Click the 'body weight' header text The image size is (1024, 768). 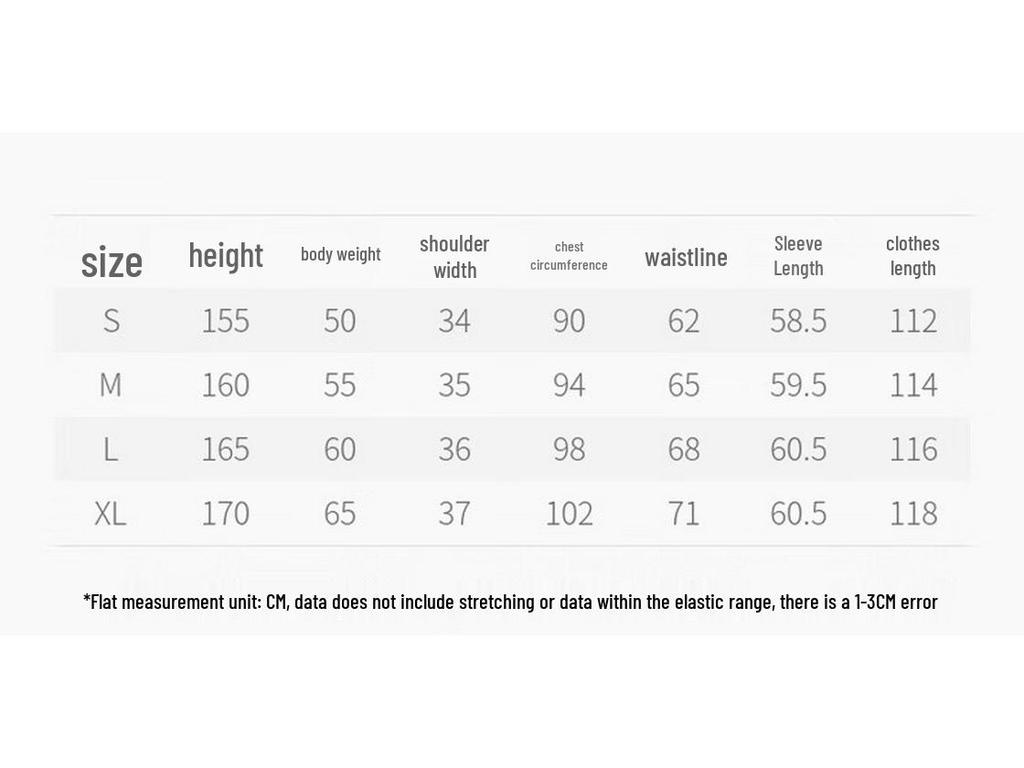click(340, 254)
